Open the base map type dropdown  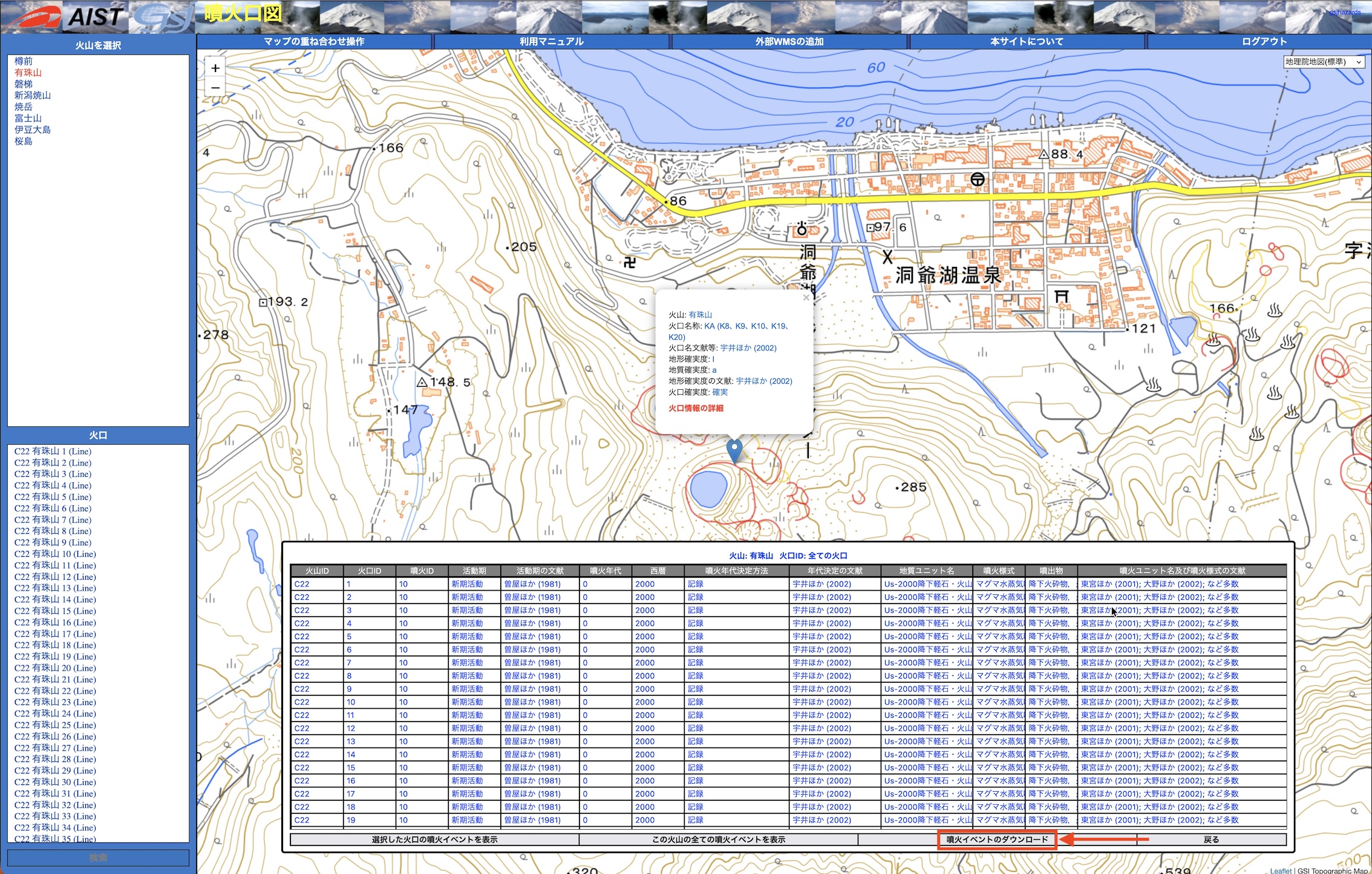pos(1324,62)
